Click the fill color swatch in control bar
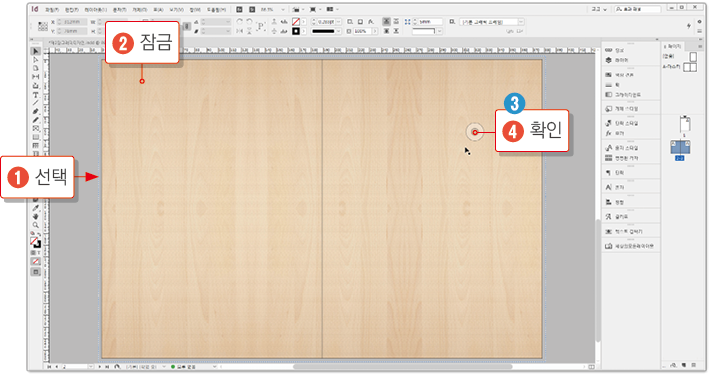 (296, 22)
